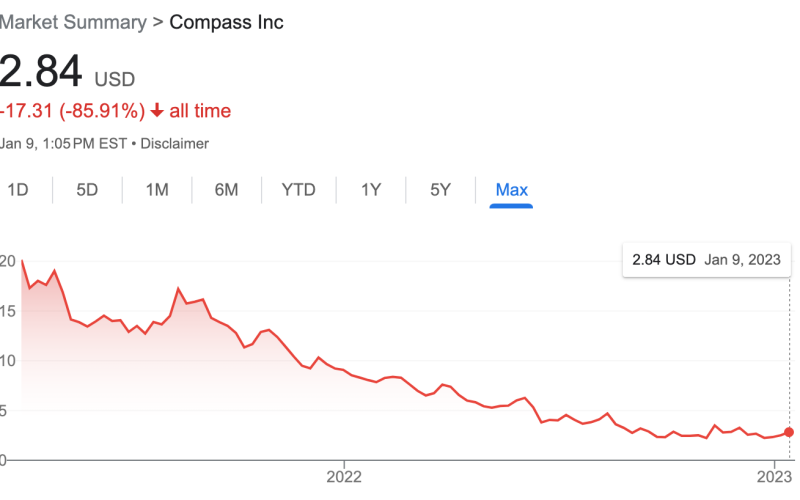Screen dimensions: 800x500
Task: Select the Max range tab
Action: pos(511,190)
